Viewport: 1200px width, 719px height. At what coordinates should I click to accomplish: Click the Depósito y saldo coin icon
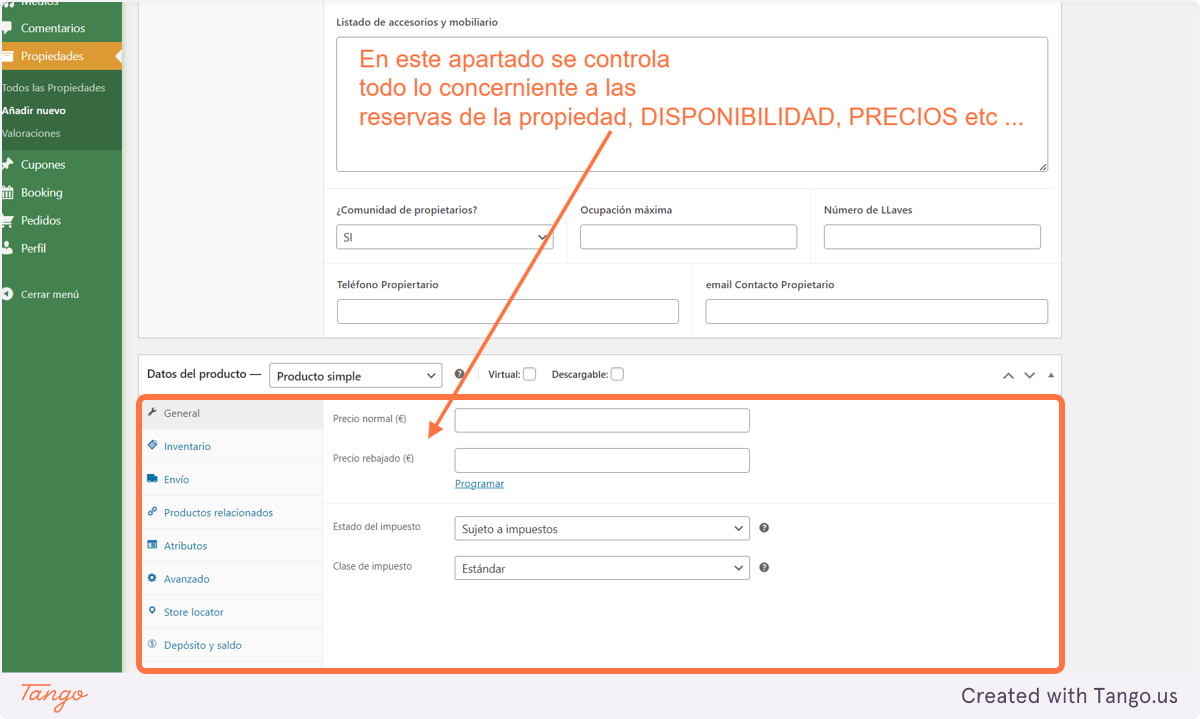pos(152,644)
